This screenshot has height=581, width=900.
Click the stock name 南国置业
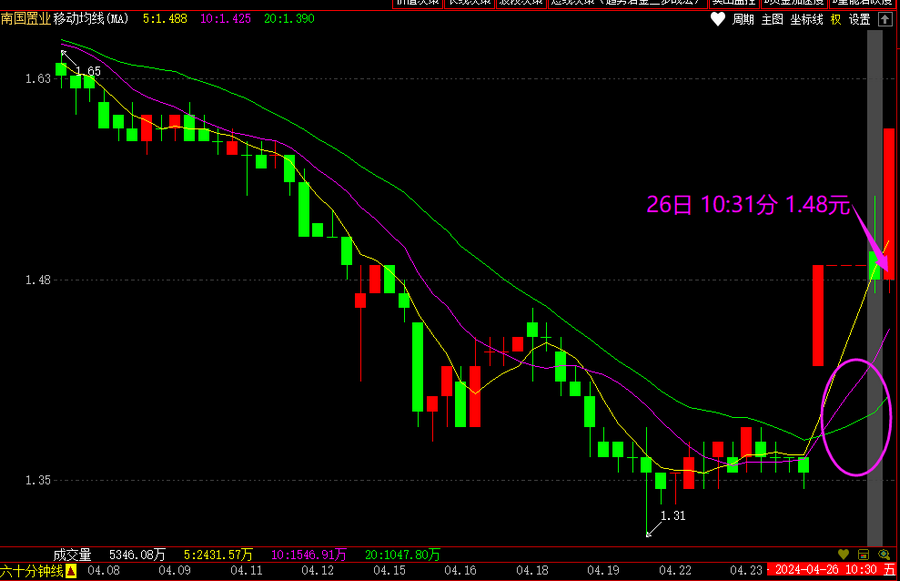point(26,19)
